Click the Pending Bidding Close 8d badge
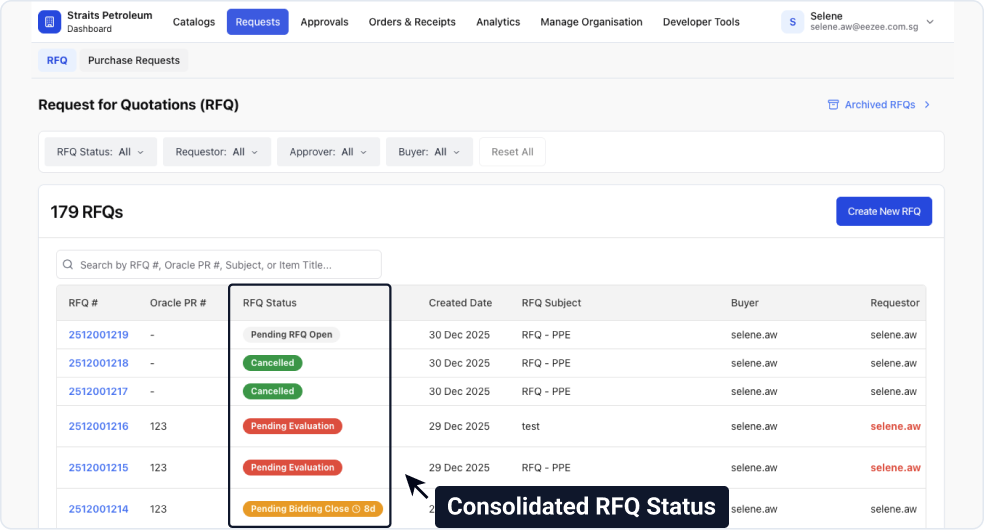Image resolution: width=984 pixels, height=530 pixels. coord(313,509)
